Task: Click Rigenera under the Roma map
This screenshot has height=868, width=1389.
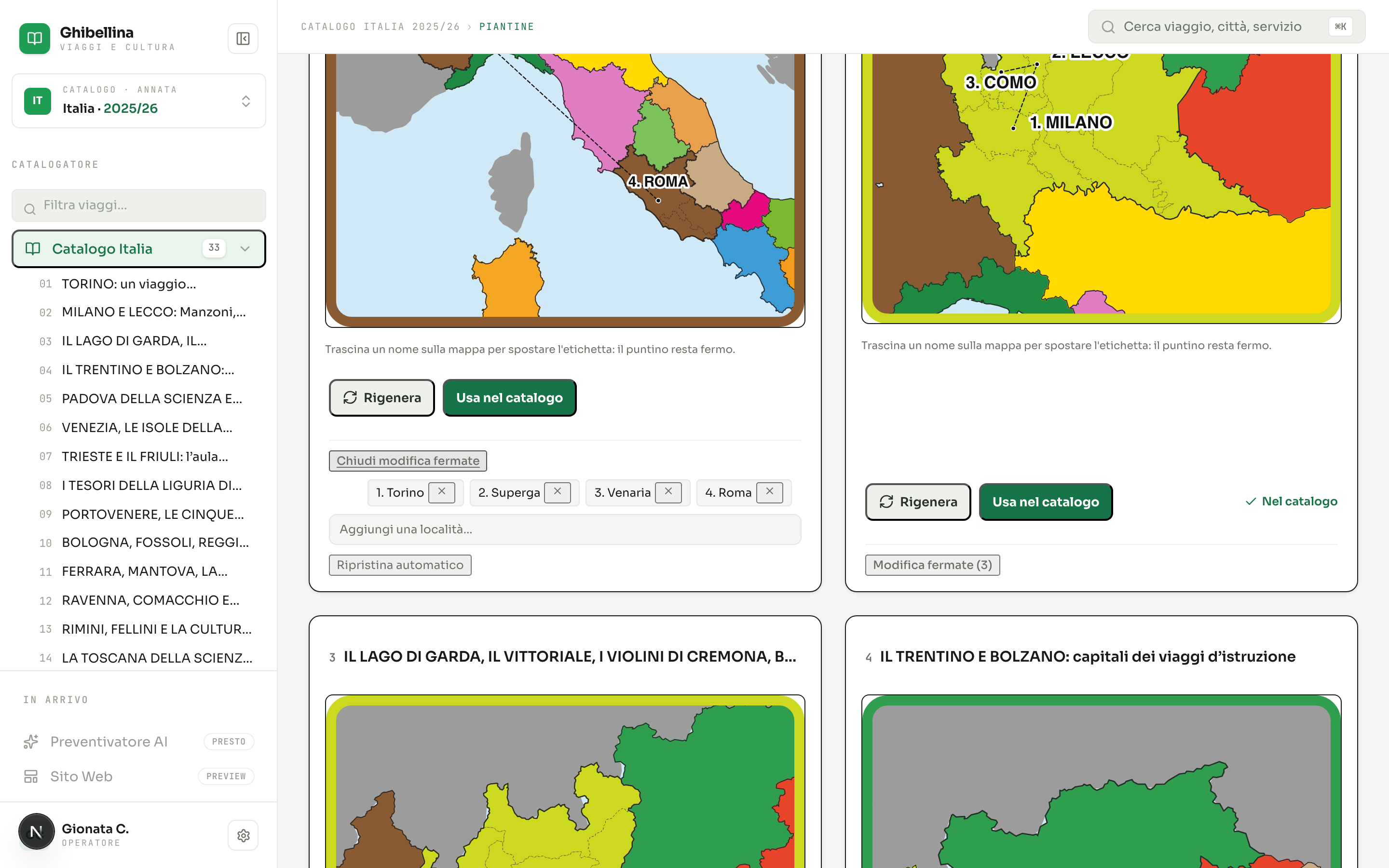Action: (x=381, y=398)
